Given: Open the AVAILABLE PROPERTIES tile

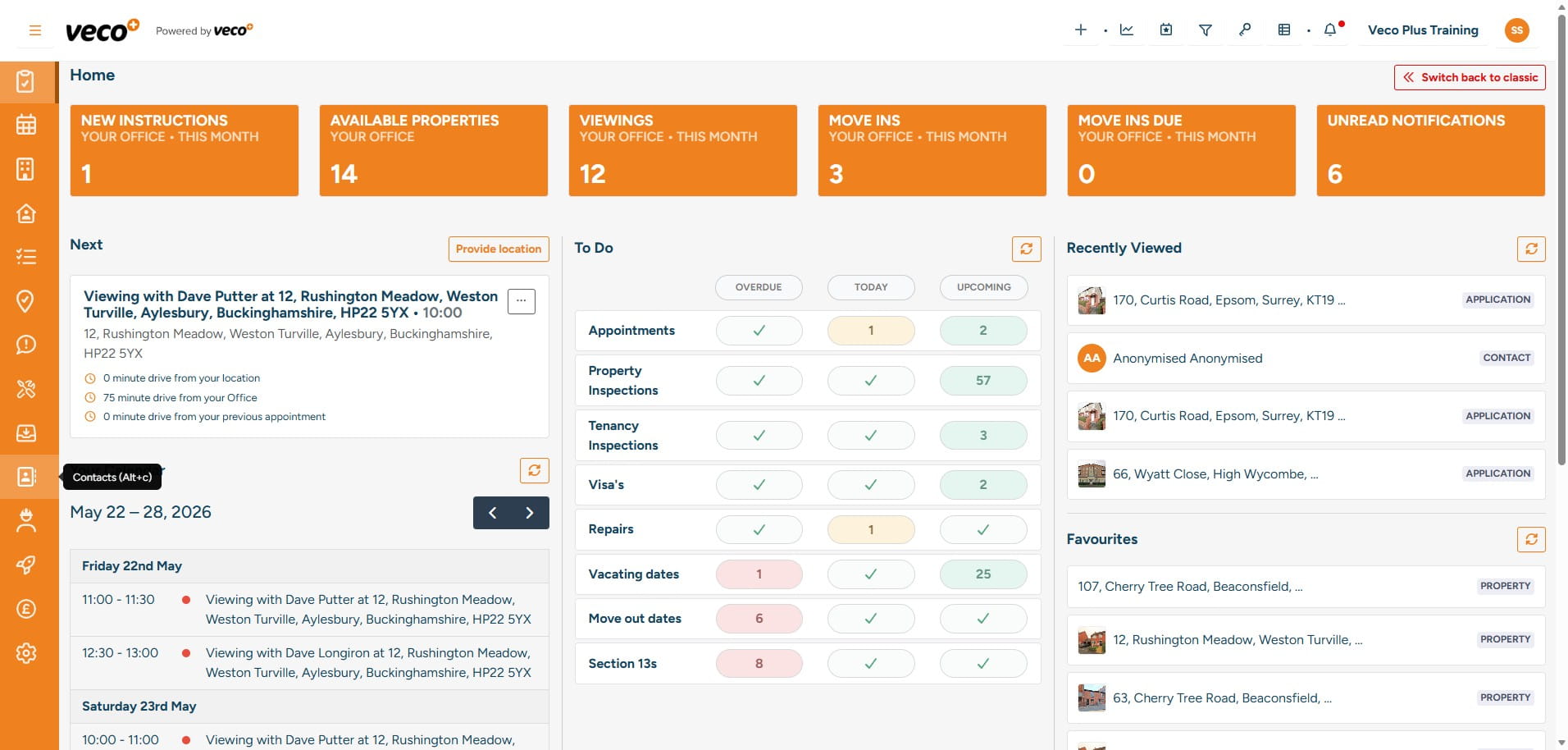Looking at the screenshot, I should coord(434,150).
